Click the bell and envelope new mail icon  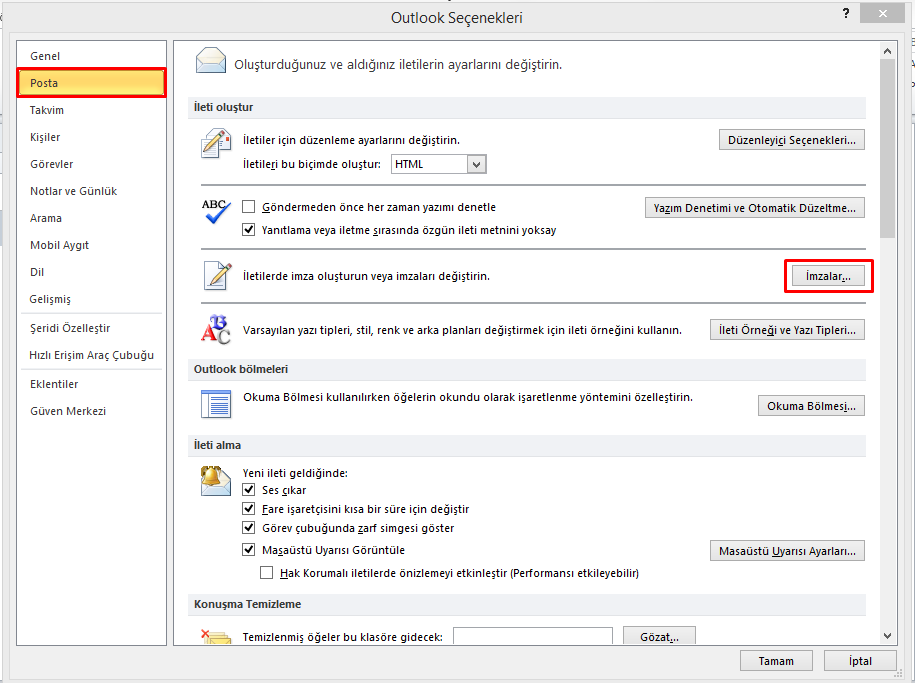click(x=215, y=480)
